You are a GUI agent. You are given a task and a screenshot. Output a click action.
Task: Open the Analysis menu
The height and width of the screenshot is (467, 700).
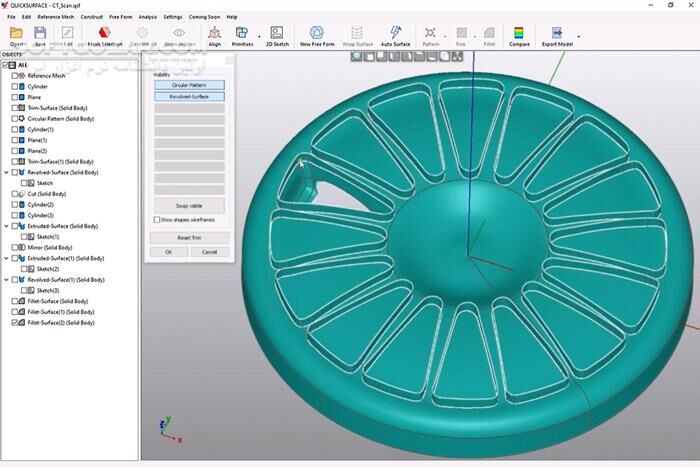[147, 17]
